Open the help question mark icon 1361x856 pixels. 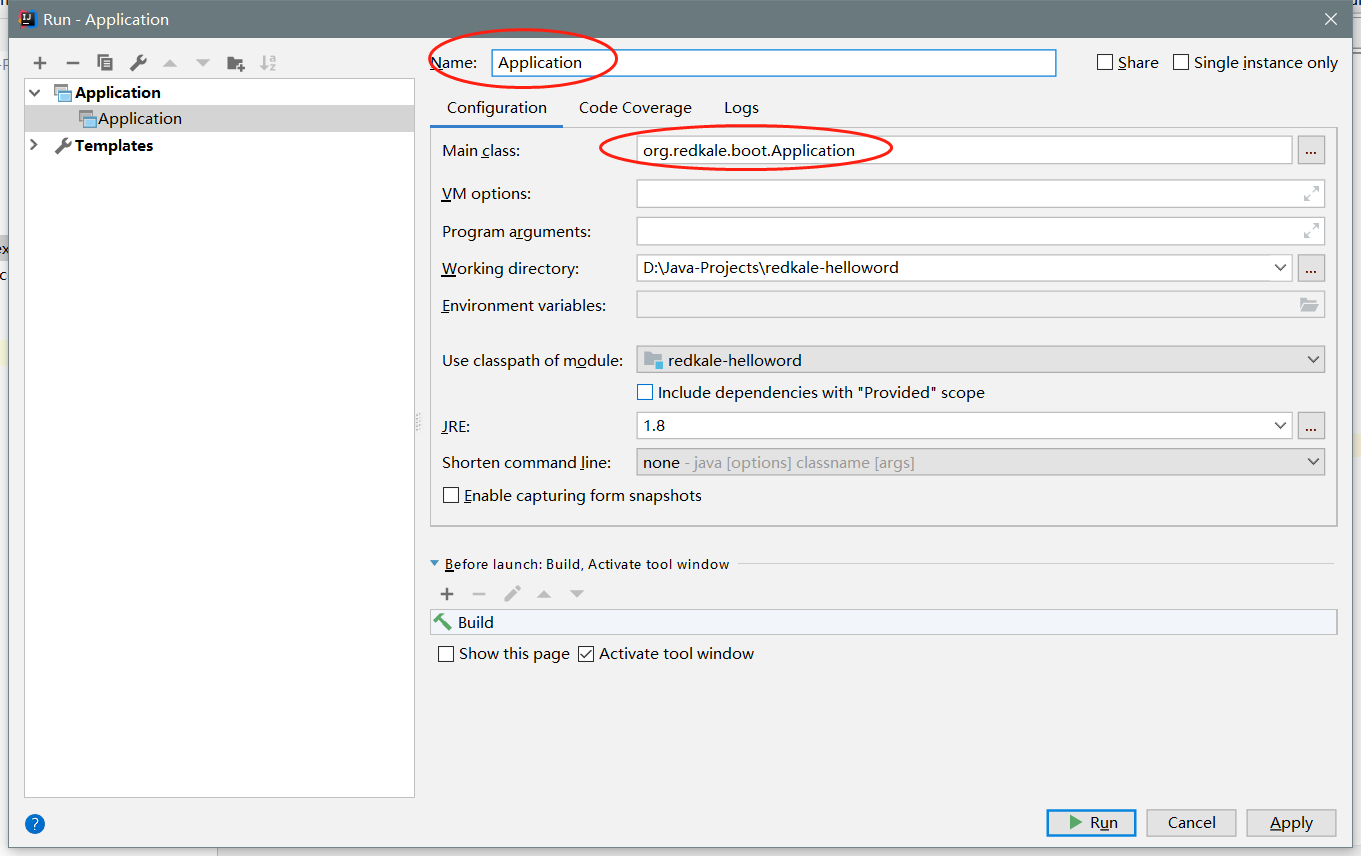point(35,824)
